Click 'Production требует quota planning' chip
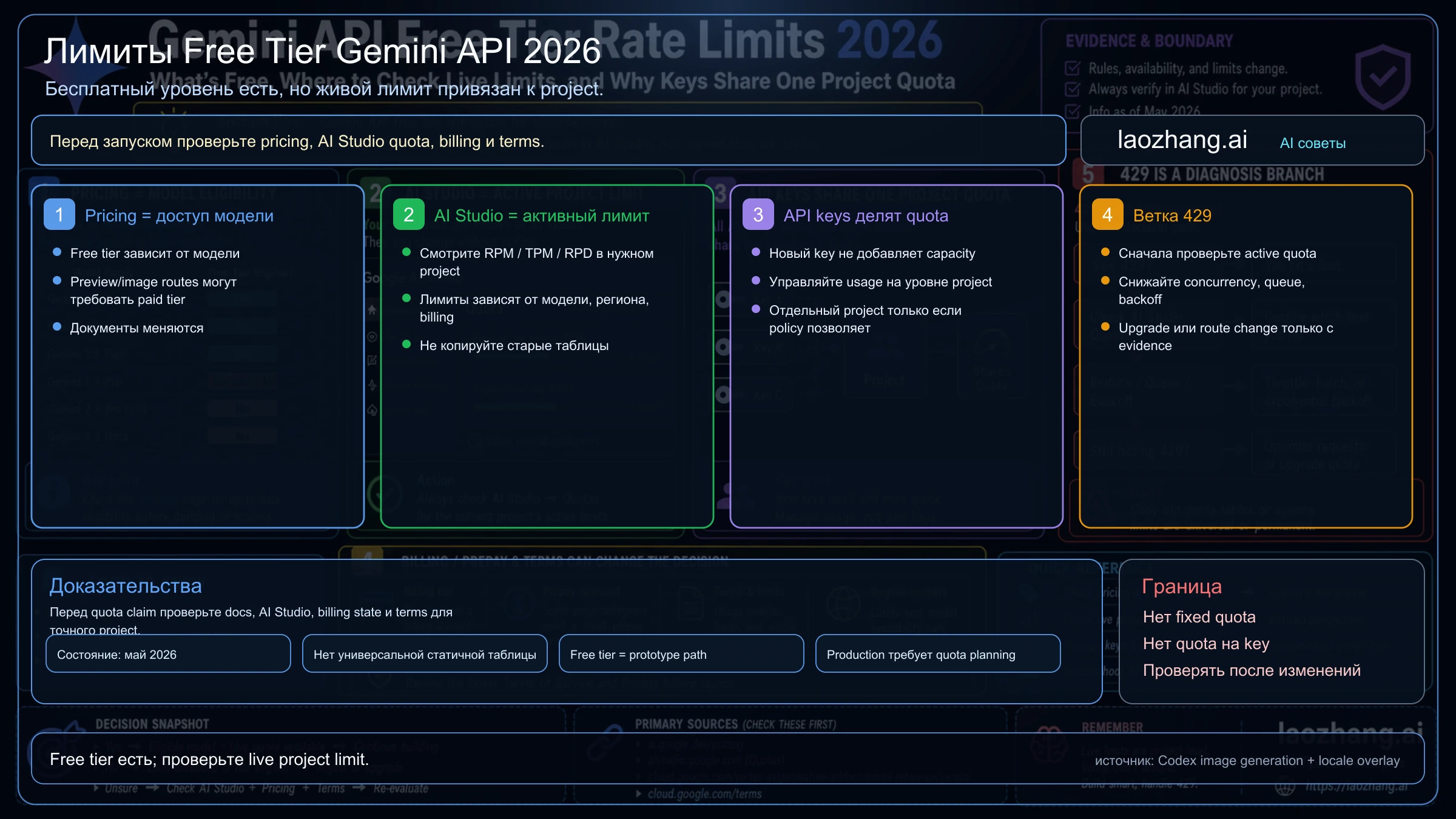Viewport: 1456px width, 819px height. pyautogui.click(x=938, y=654)
